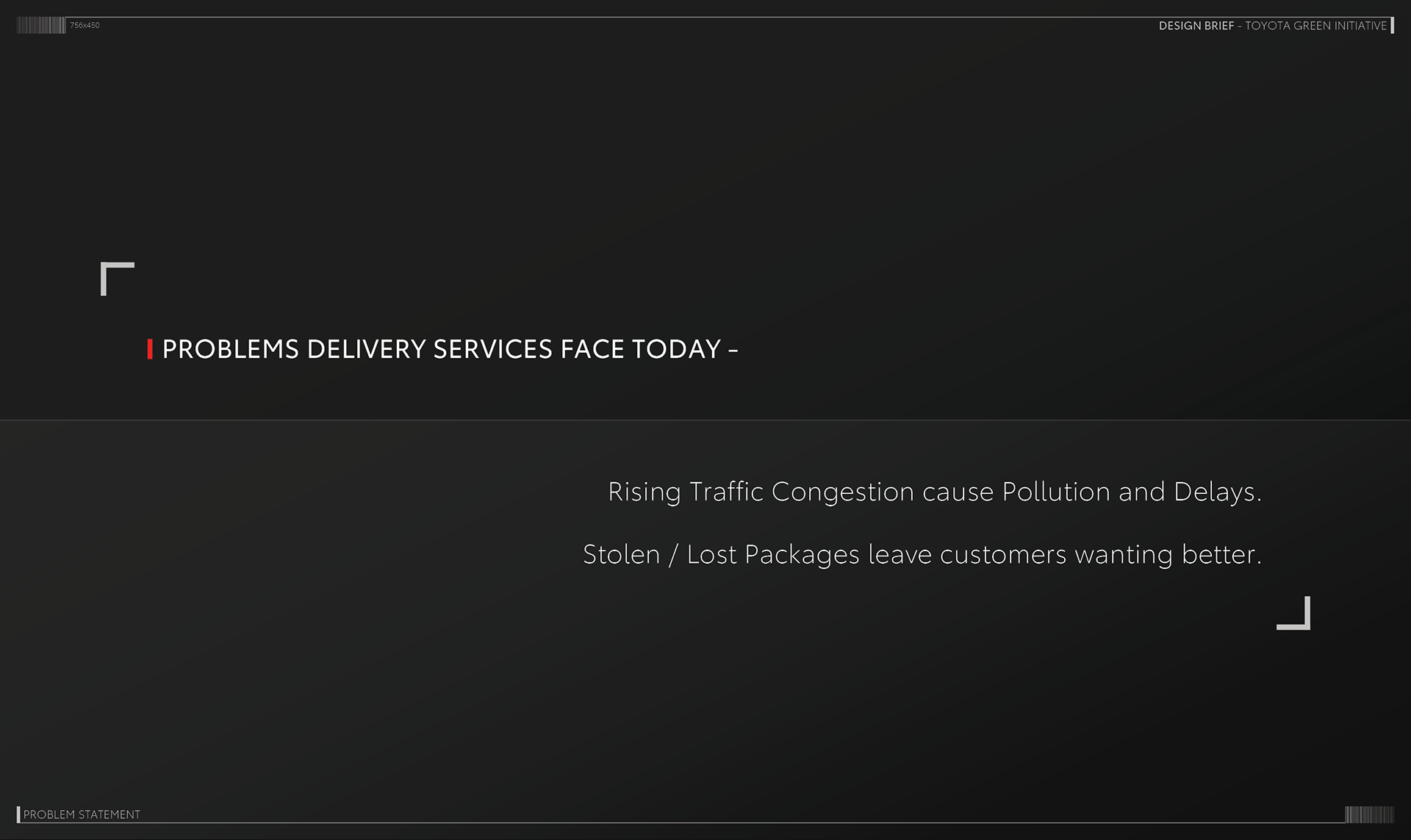This screenshot has height=840, width=1411.
Task: Click the barcode graphic in the bottom-right corner
Action: (1369, 814)
